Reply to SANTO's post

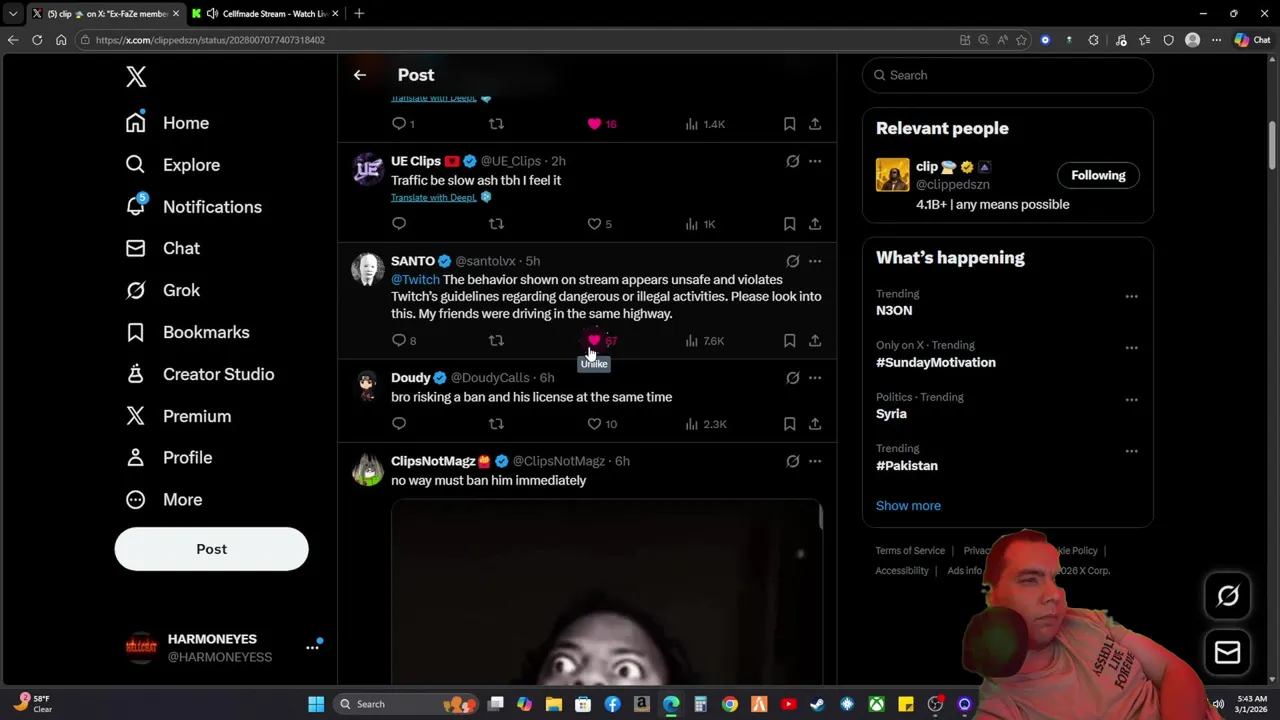coord(404,341)
